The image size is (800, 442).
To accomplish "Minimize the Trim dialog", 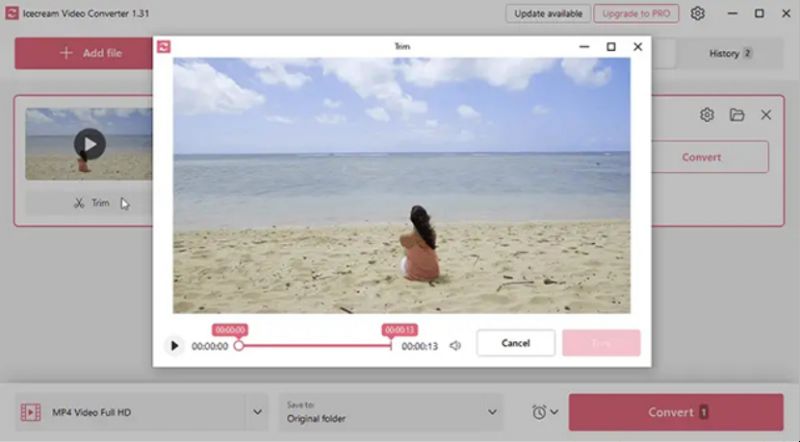I will 584,47.
